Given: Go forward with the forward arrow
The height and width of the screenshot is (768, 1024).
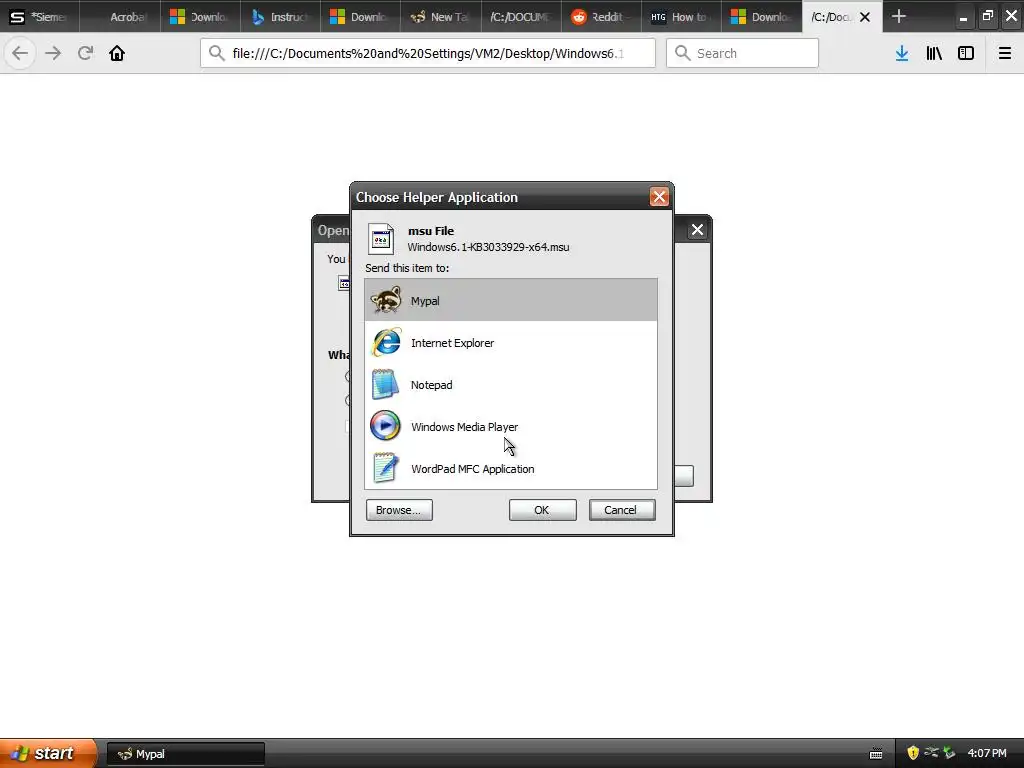Looking at the screenshot, I should 53,53.
